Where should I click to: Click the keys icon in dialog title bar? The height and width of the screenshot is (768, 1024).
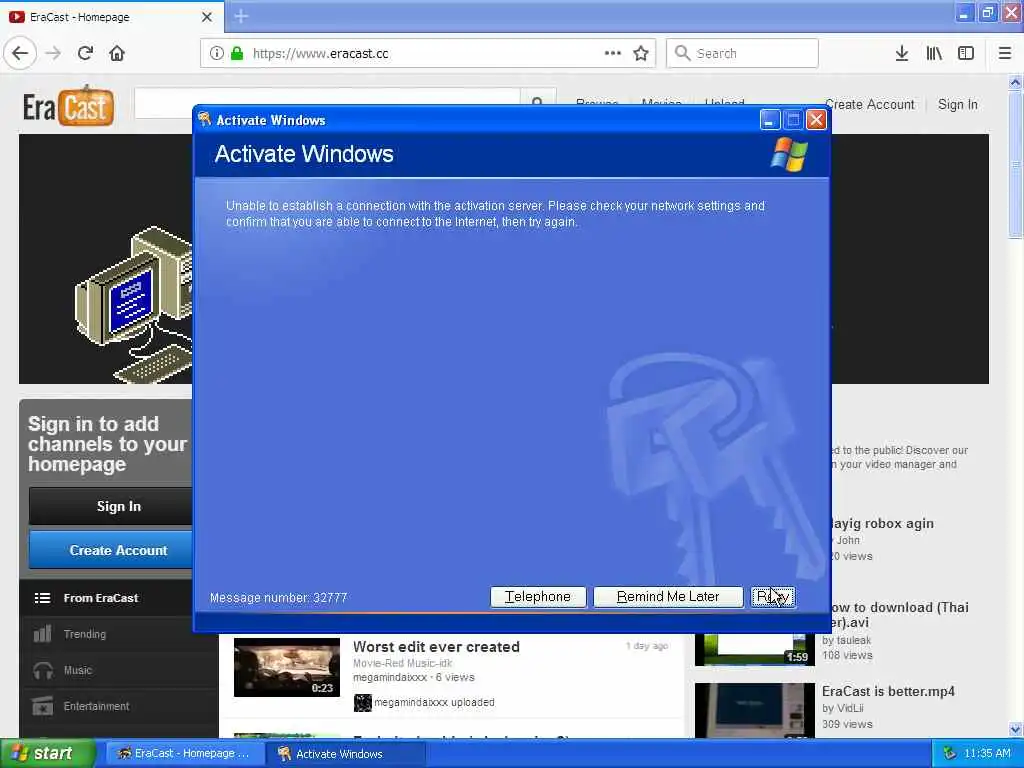[x=205, y=120]
